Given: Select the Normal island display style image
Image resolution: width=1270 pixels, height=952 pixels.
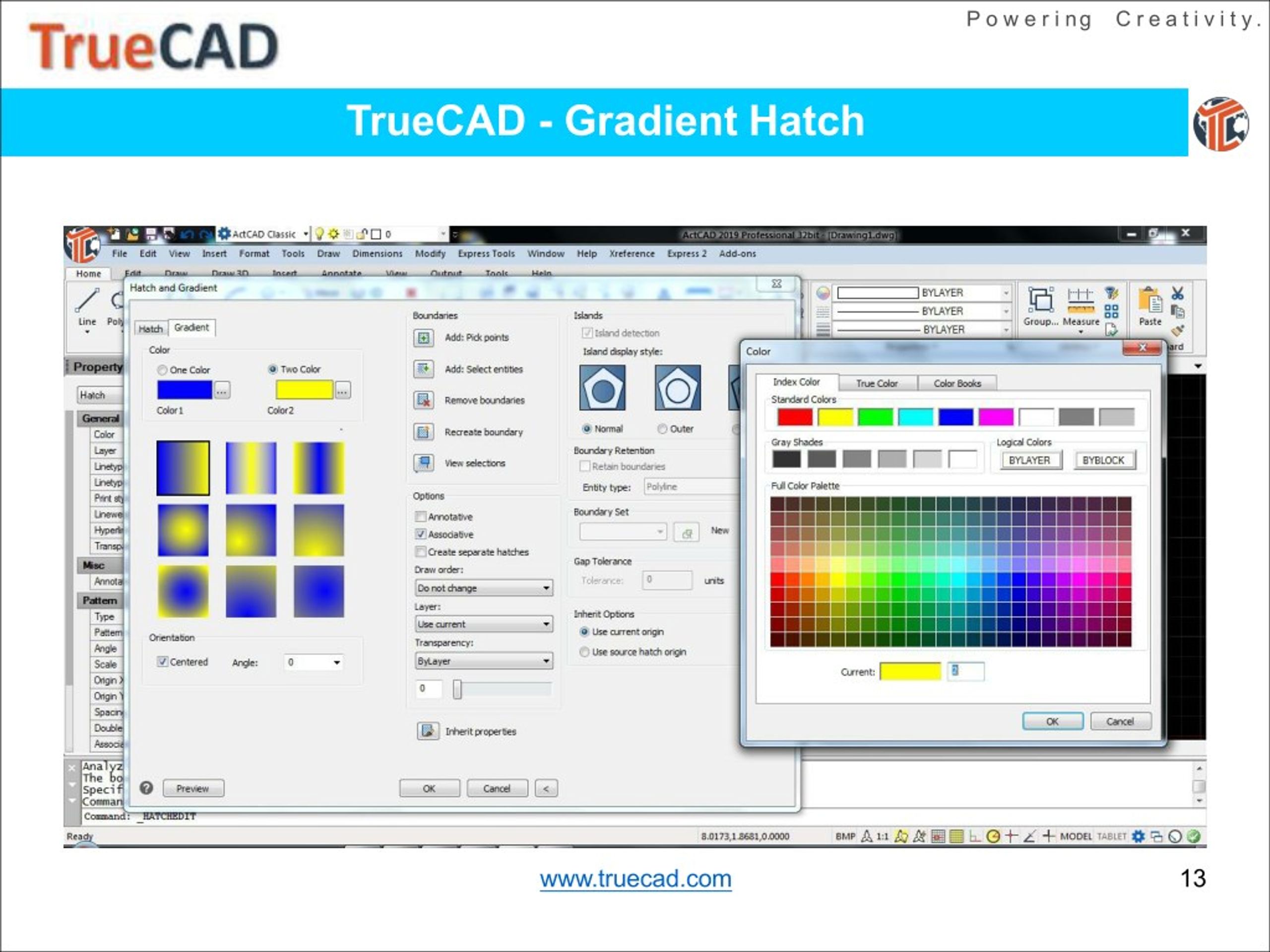Looking at the screenshot, I should coord(602,387).
